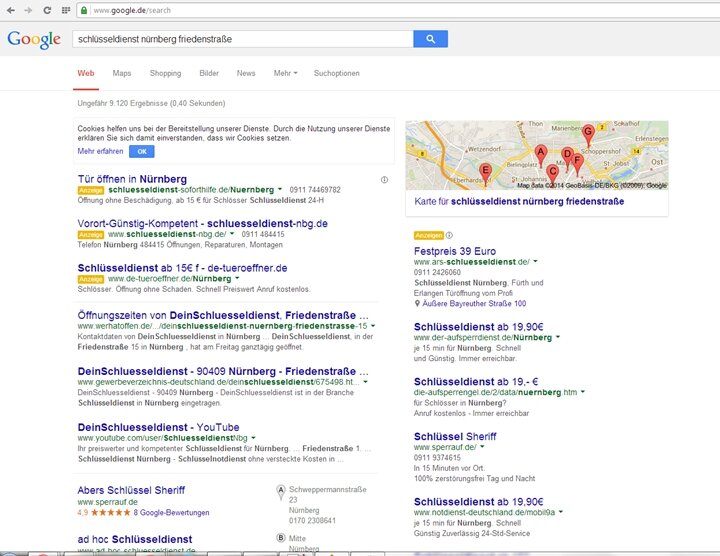Switch to the Shopping tab
720x556 pixels.
[165, 73]
